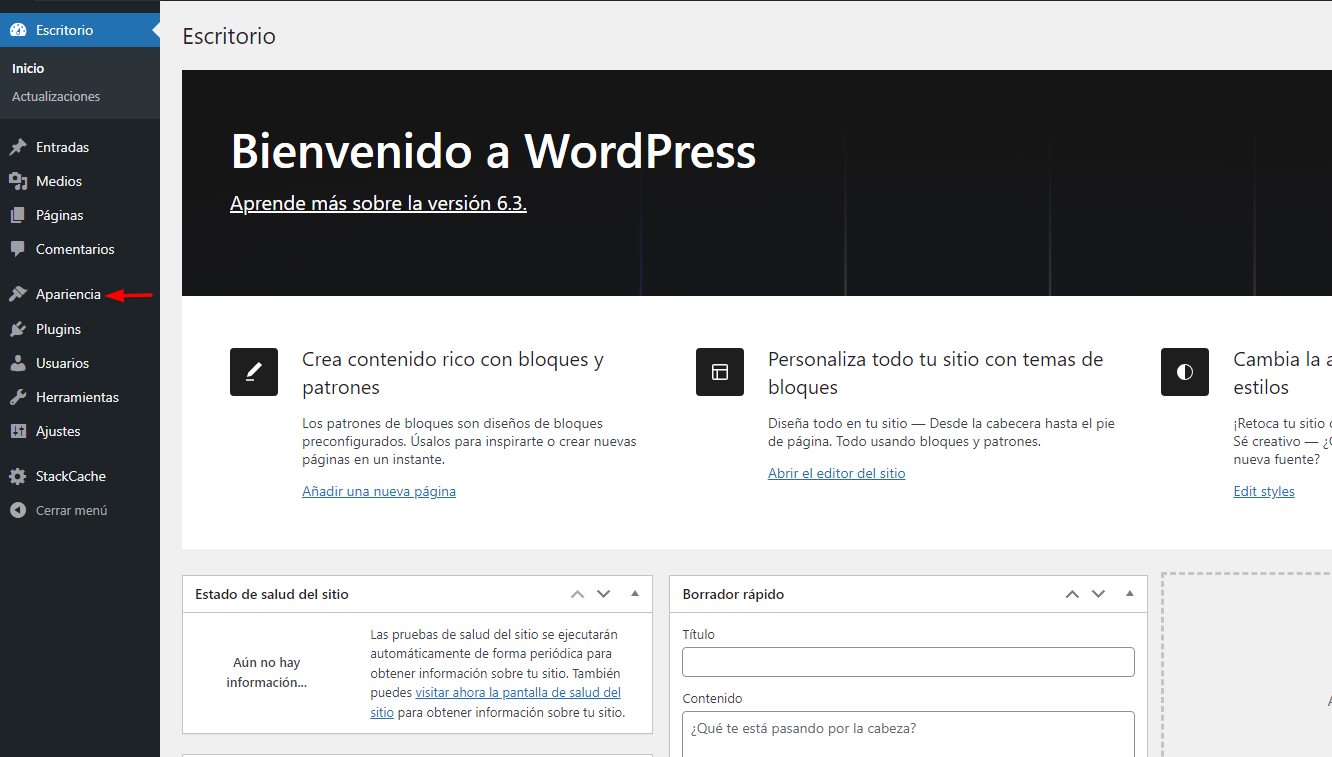Click the Edit styles link

coord(1264,491)
